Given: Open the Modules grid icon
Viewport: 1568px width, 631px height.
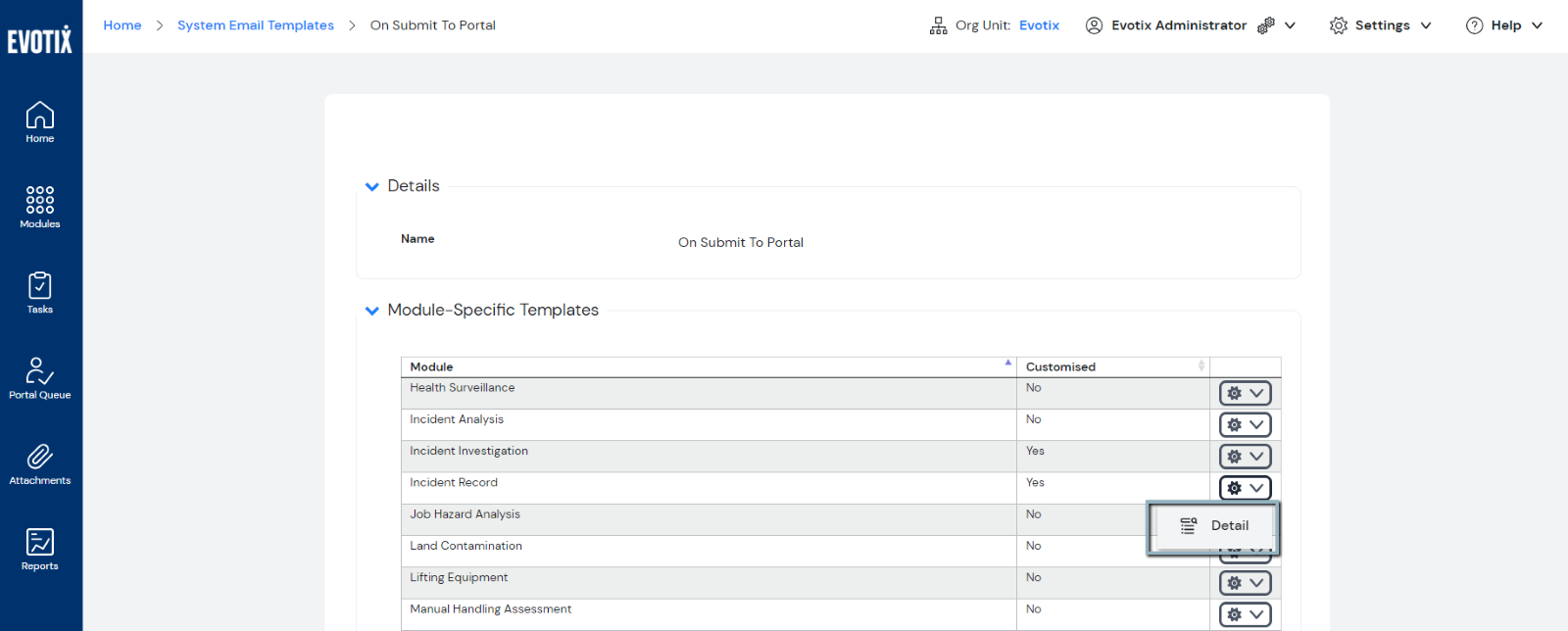Looking at the screenshot, I should (x=40, y=207).
